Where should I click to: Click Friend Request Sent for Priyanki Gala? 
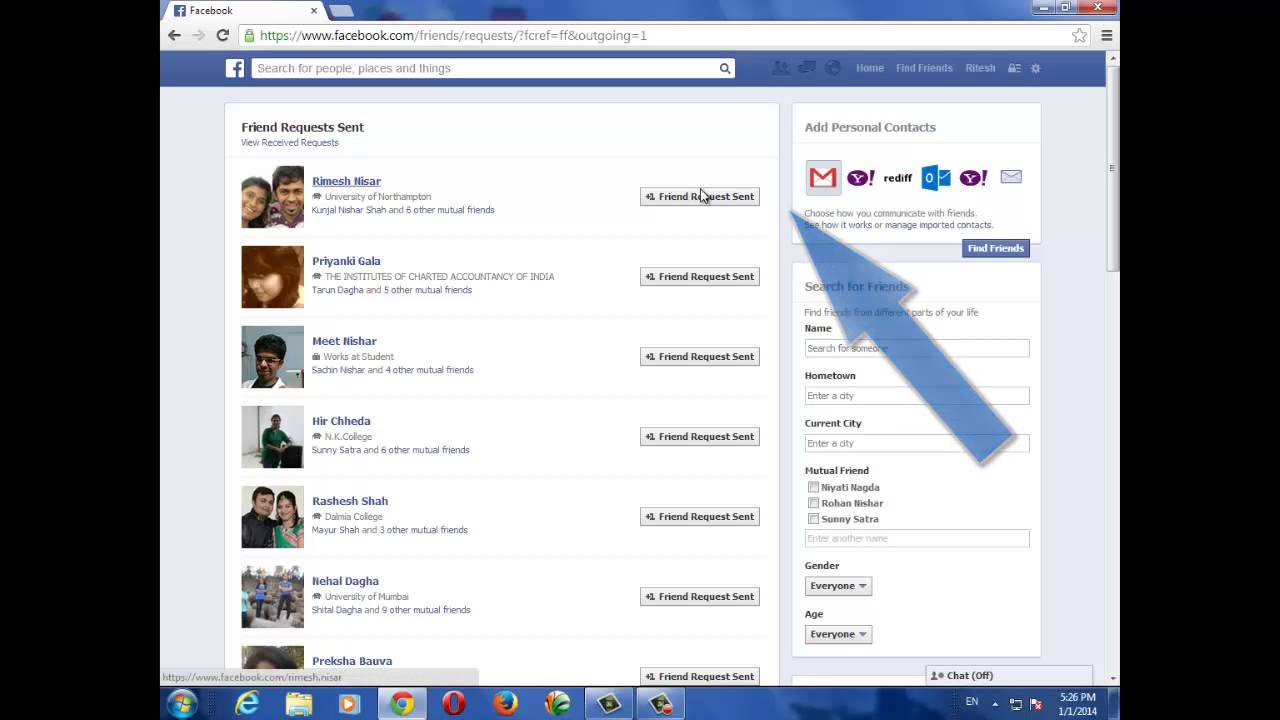700,276
